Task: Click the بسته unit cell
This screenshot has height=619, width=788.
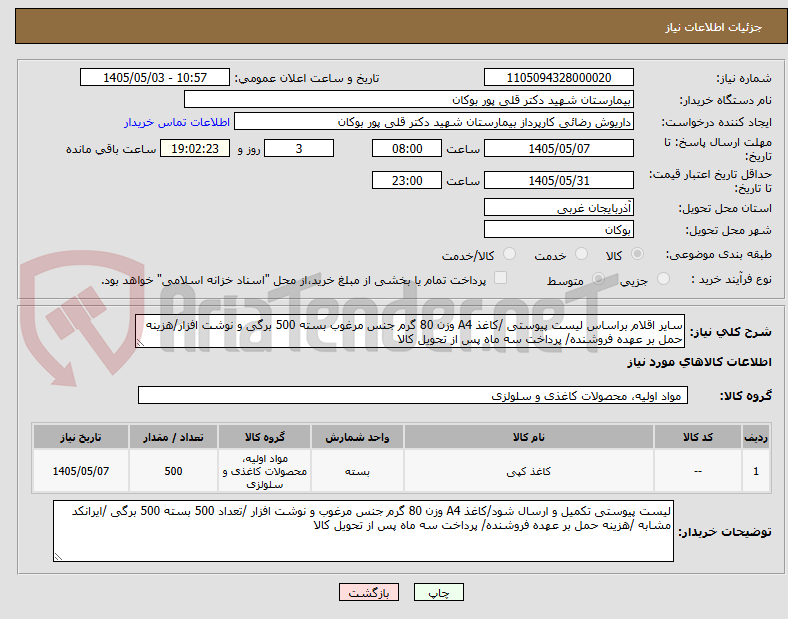Action: [x=357, y=471]
